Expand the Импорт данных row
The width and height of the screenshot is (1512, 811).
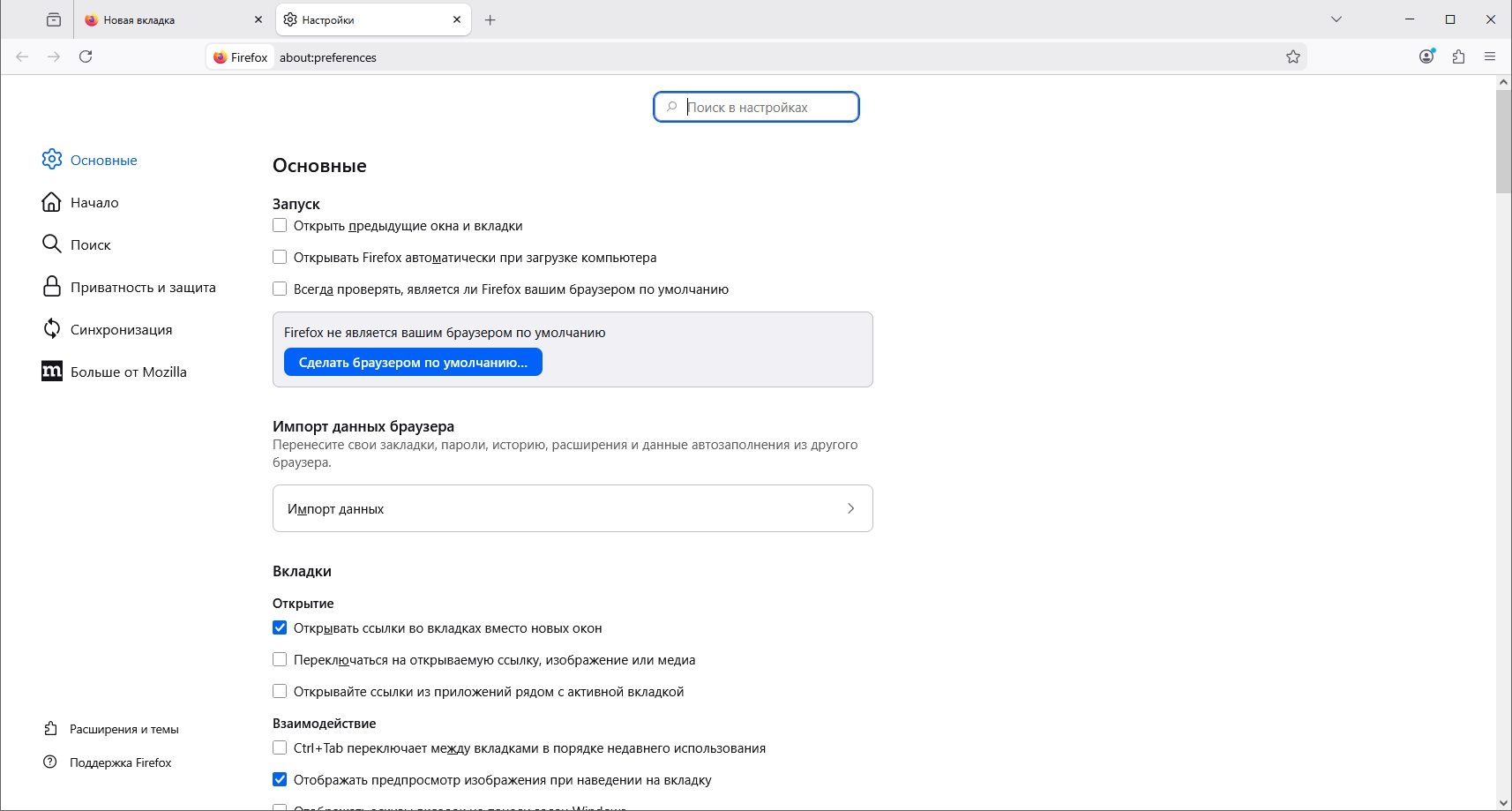coord(573,508)
